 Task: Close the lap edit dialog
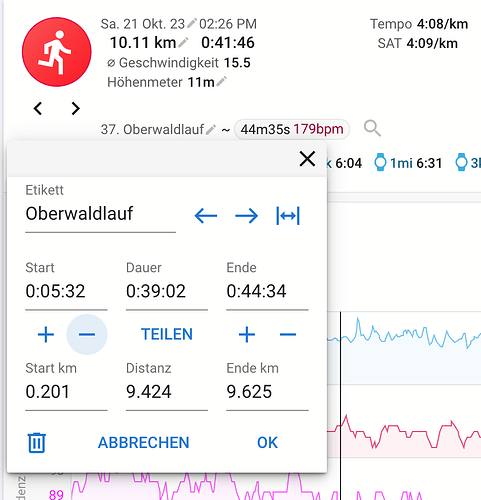point(307,159)
